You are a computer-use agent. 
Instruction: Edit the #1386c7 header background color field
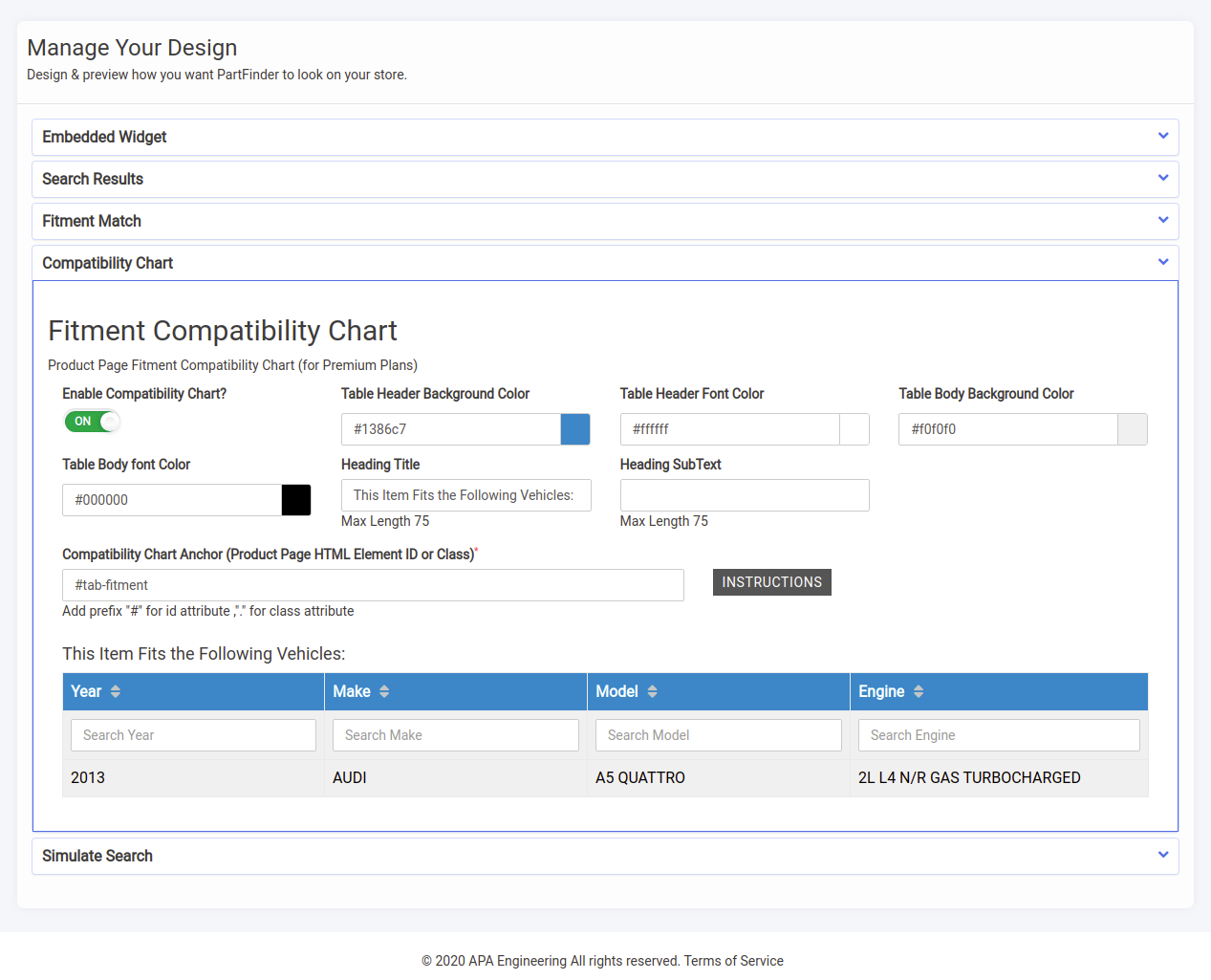[451, 429]
